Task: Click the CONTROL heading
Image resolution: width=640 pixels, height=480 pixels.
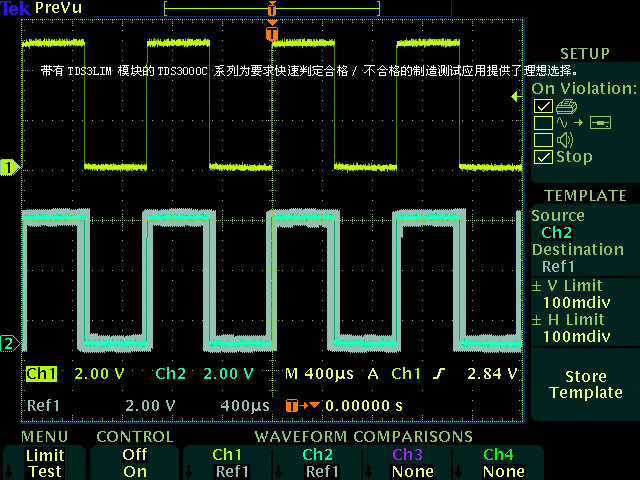Action: coord(135,437)
